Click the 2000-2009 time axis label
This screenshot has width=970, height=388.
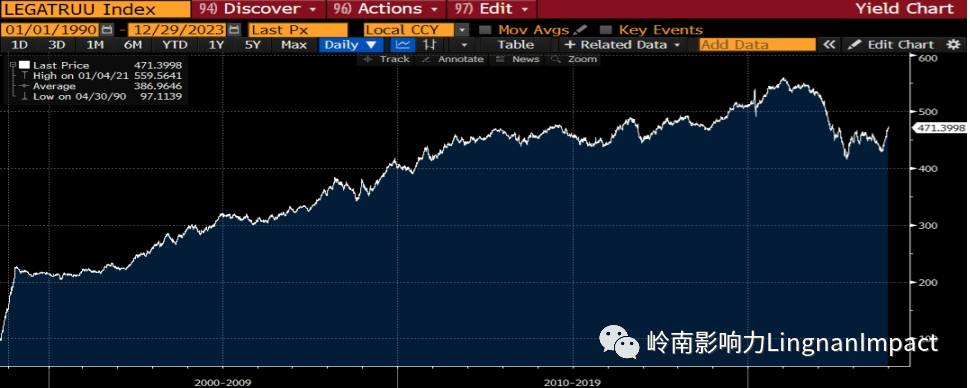223,382
